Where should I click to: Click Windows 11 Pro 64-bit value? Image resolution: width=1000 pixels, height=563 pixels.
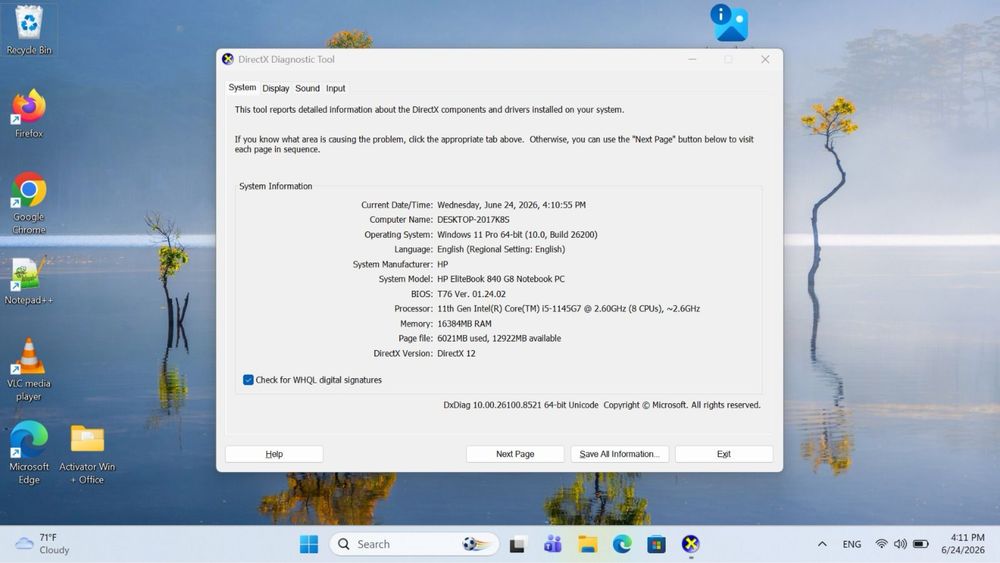tap(517, 235)
